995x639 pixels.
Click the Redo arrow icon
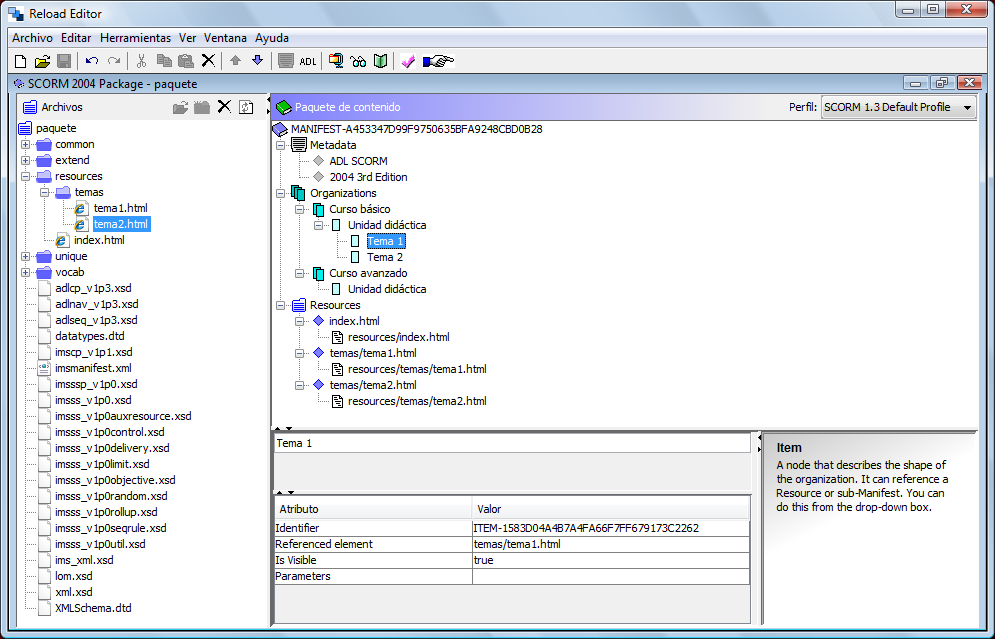(x=114, y=61)
